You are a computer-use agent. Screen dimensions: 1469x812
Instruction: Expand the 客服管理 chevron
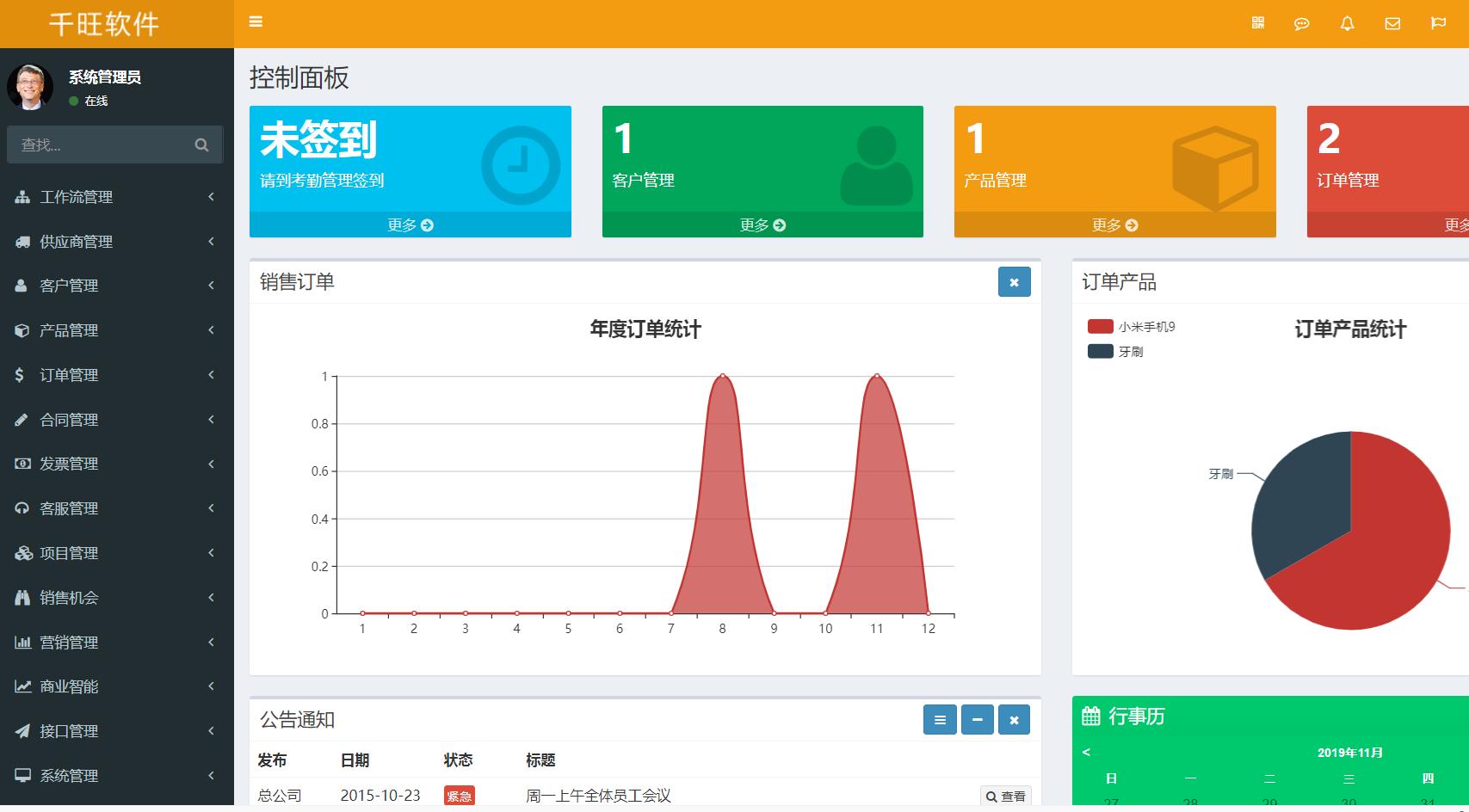coord(211,508)
